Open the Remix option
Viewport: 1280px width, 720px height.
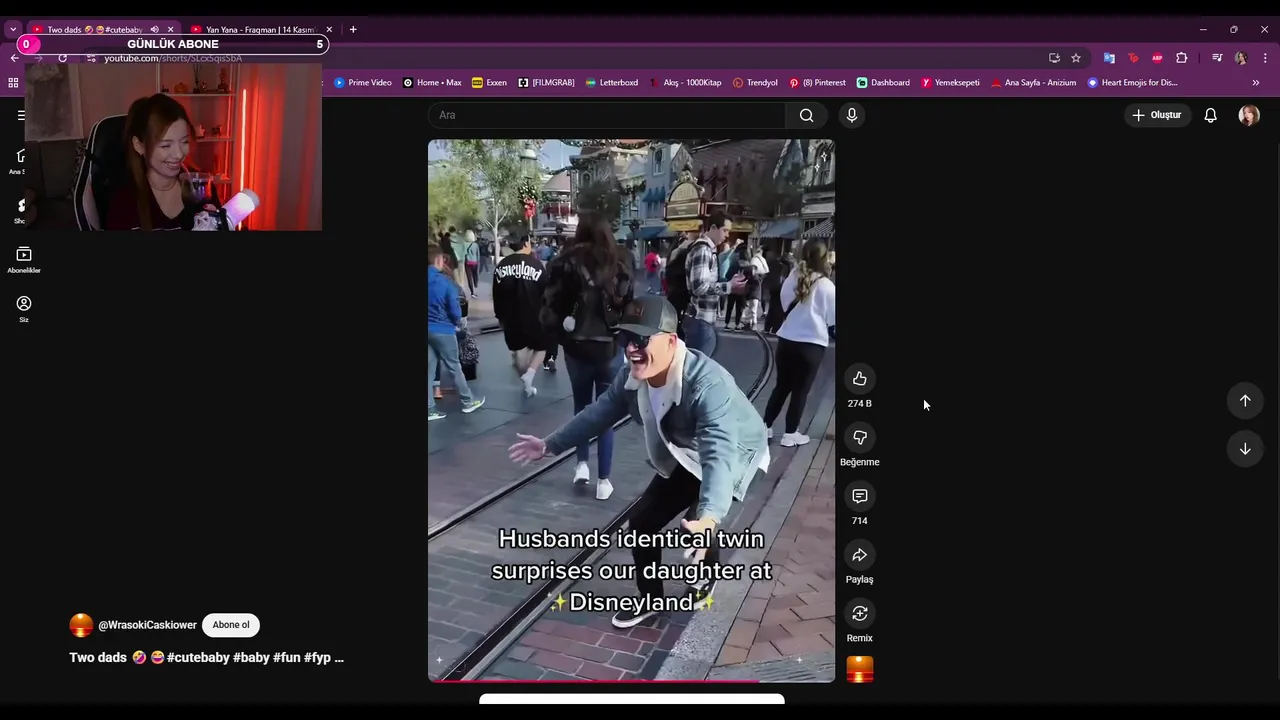(x=859, y=613)
